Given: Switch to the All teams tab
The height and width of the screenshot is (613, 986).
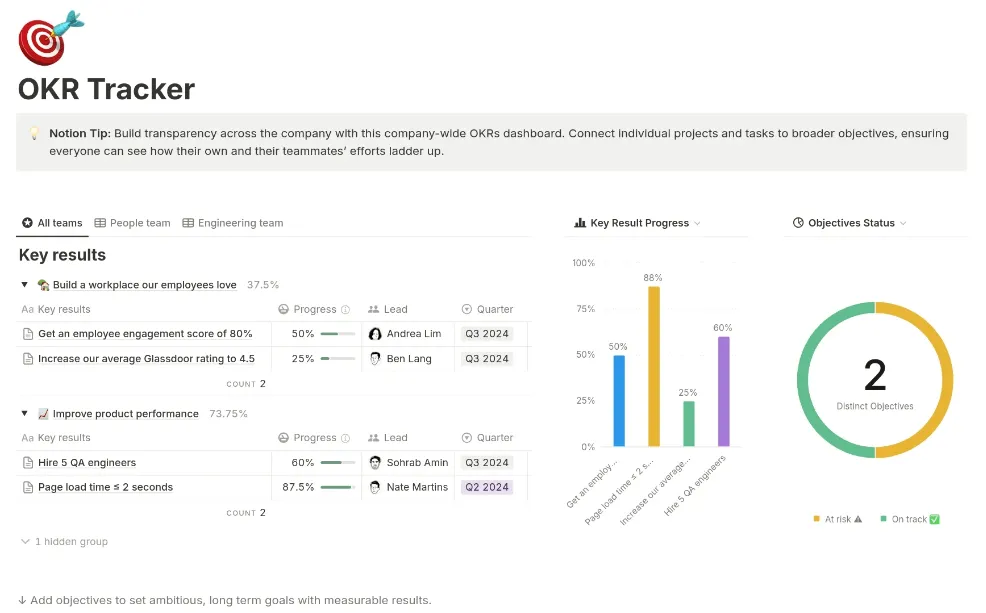Looking at the screenshot, I should pos(52,223).
